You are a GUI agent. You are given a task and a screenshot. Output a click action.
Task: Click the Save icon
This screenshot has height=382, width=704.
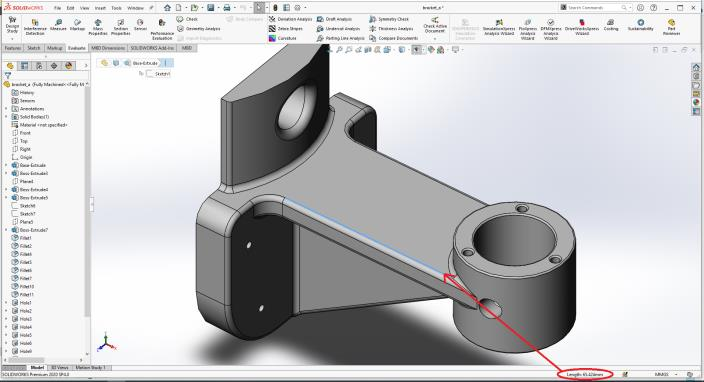pos(211,8)
